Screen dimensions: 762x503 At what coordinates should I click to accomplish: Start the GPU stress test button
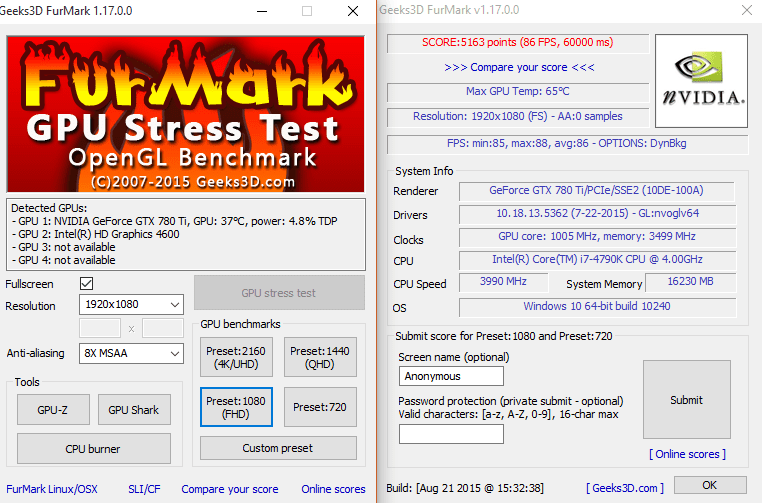[279, 293]
